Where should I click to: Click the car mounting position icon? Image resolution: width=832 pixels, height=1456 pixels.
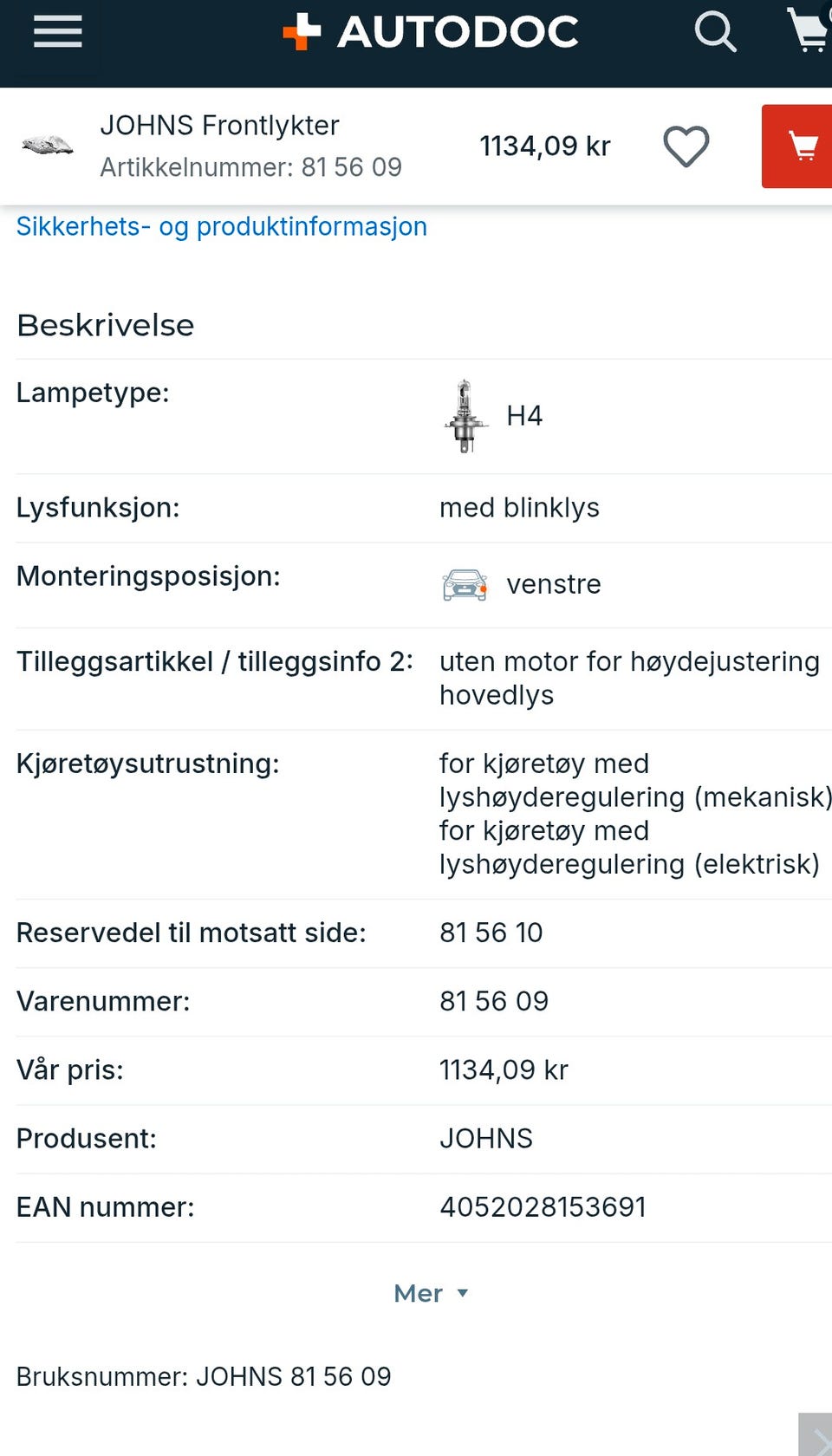click(465, 585)
